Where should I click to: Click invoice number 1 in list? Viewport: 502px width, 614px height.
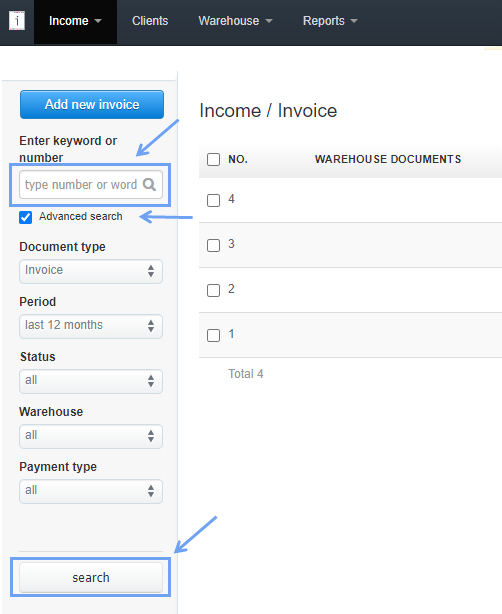click(x=231, y=334)
